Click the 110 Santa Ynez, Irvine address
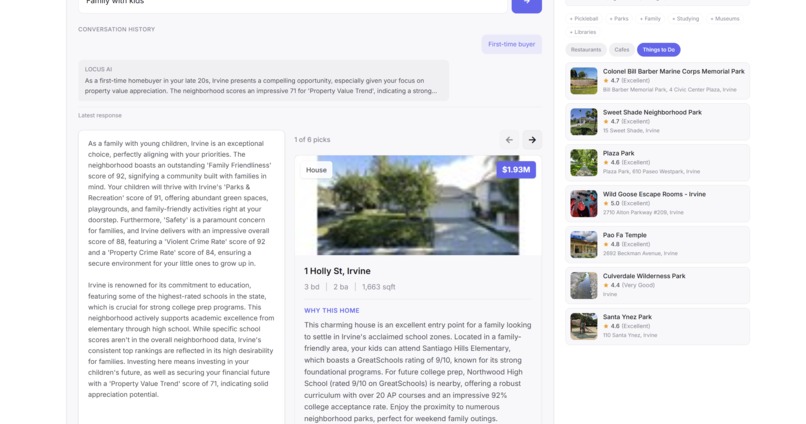The width and height of the screenshot is (806, 424). [630, 335]
